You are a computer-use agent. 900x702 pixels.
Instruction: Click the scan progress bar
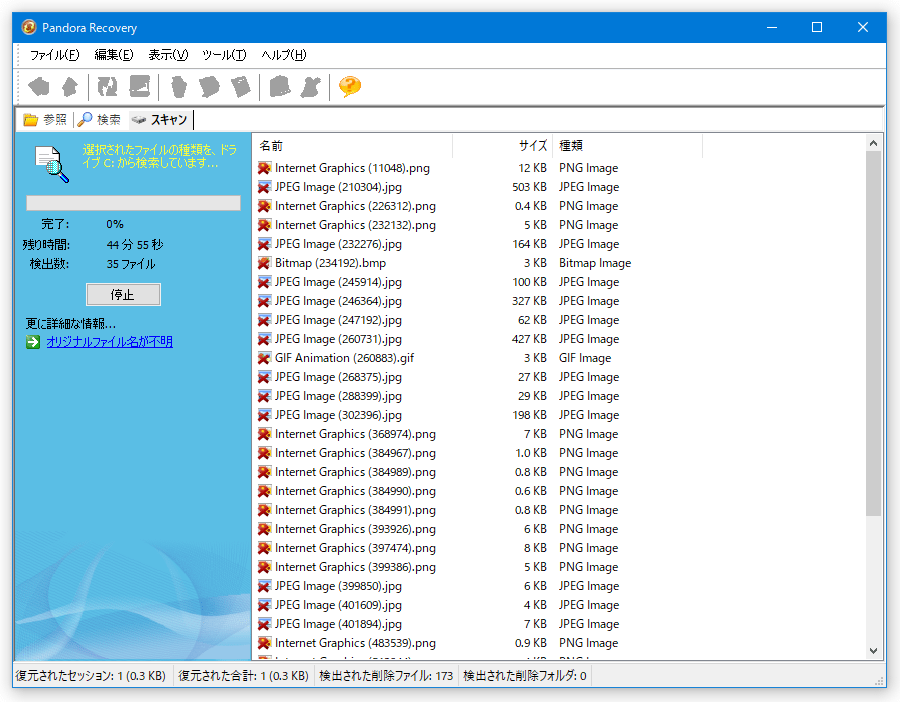(133, 203)
